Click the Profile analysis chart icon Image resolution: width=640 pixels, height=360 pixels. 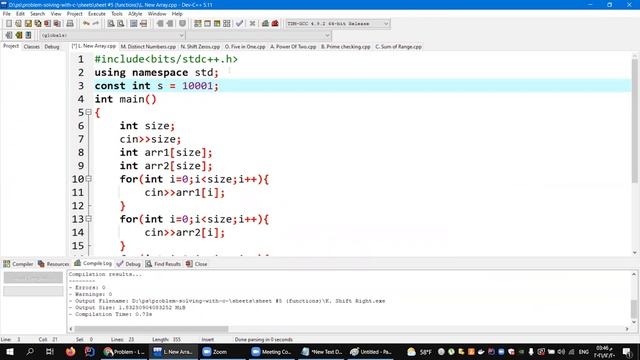click(265, 24)
